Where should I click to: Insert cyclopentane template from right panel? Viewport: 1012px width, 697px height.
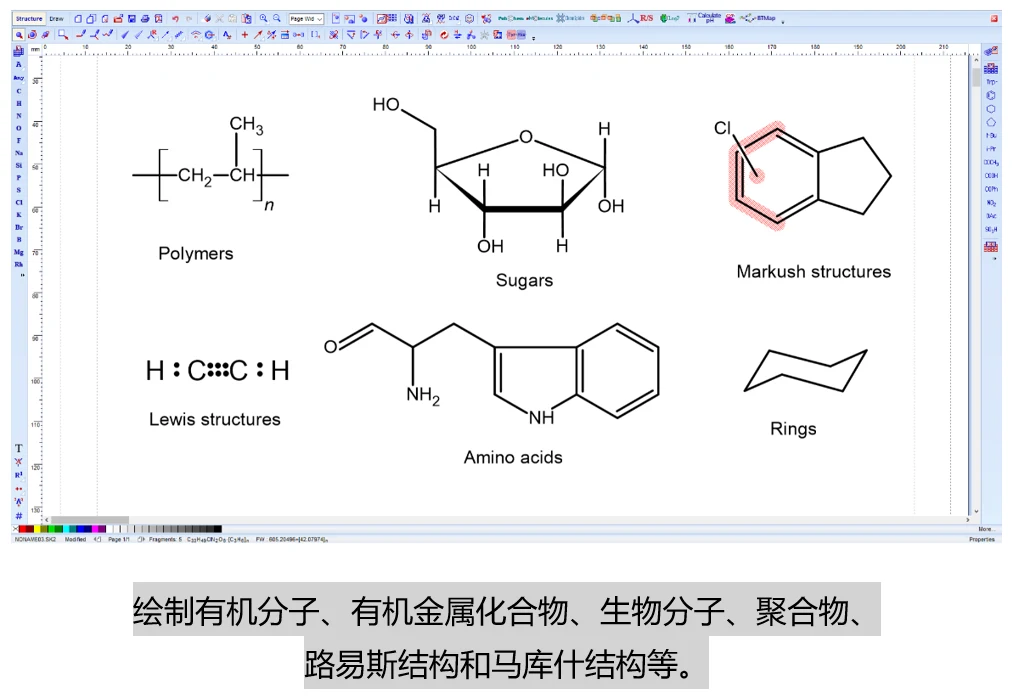[991, 122]
